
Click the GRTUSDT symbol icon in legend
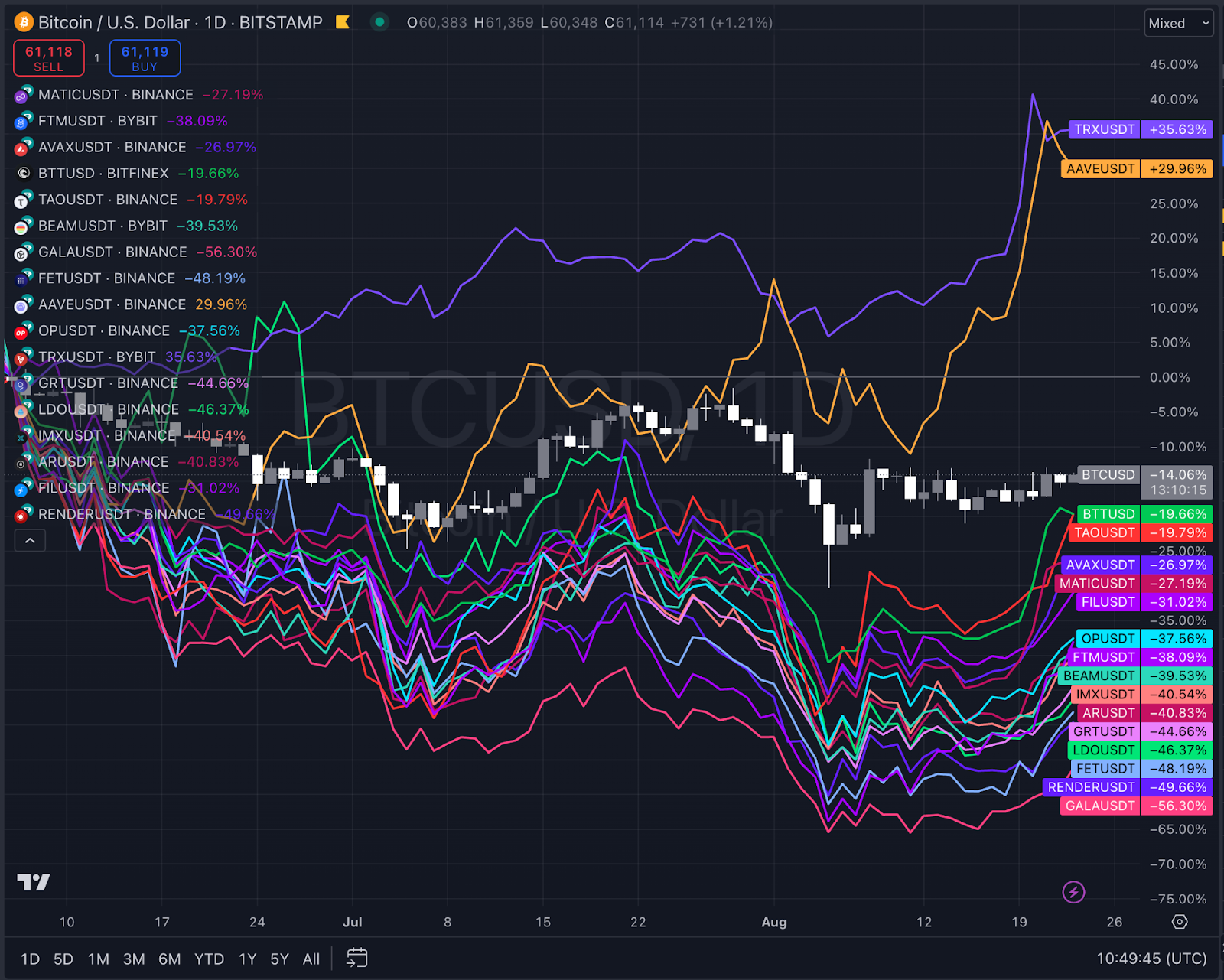click(23, 383)
